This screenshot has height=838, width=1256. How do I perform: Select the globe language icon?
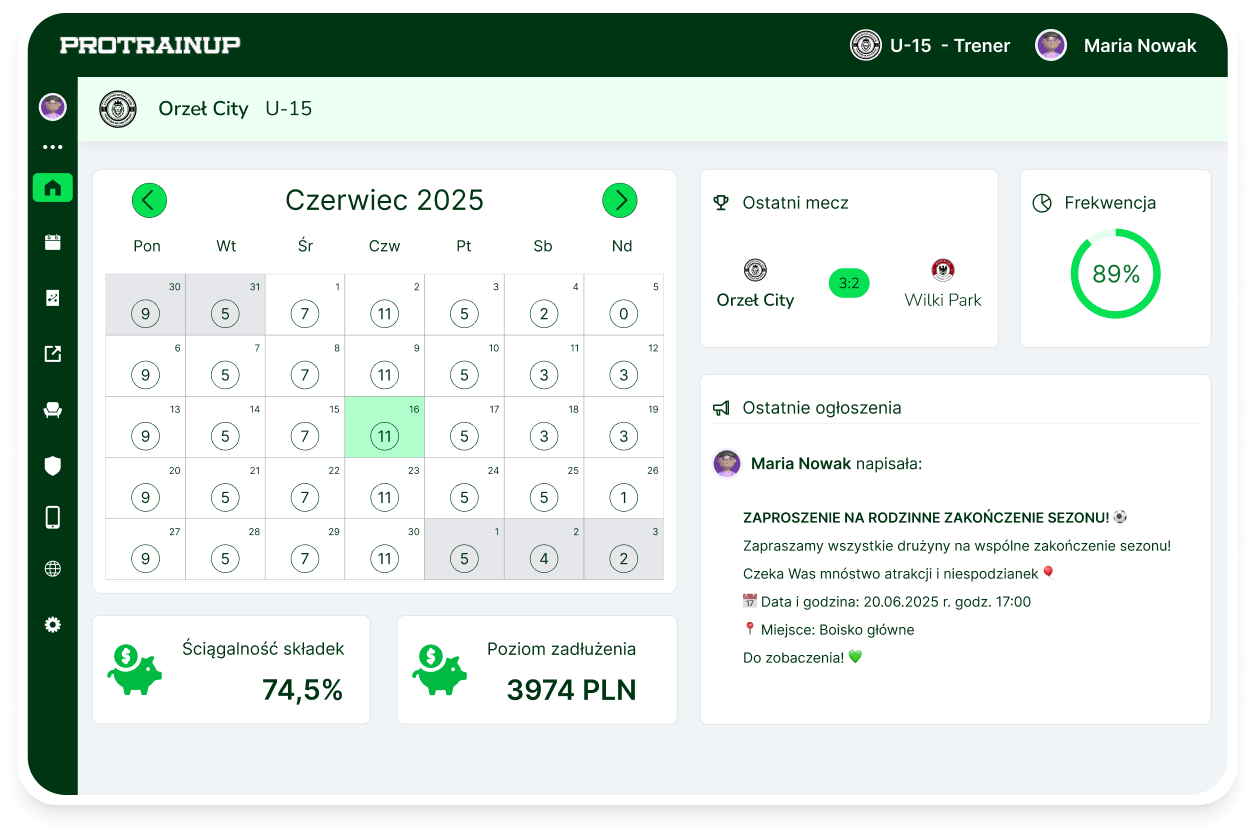[53, 569]
